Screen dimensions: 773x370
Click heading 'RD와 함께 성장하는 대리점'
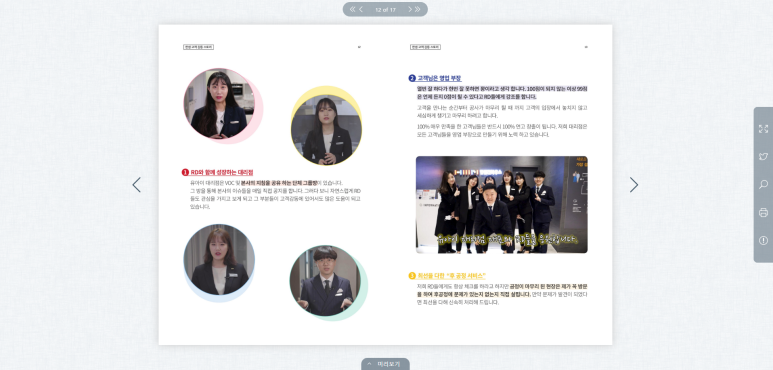pyautogui.click(x=222, y=172)
